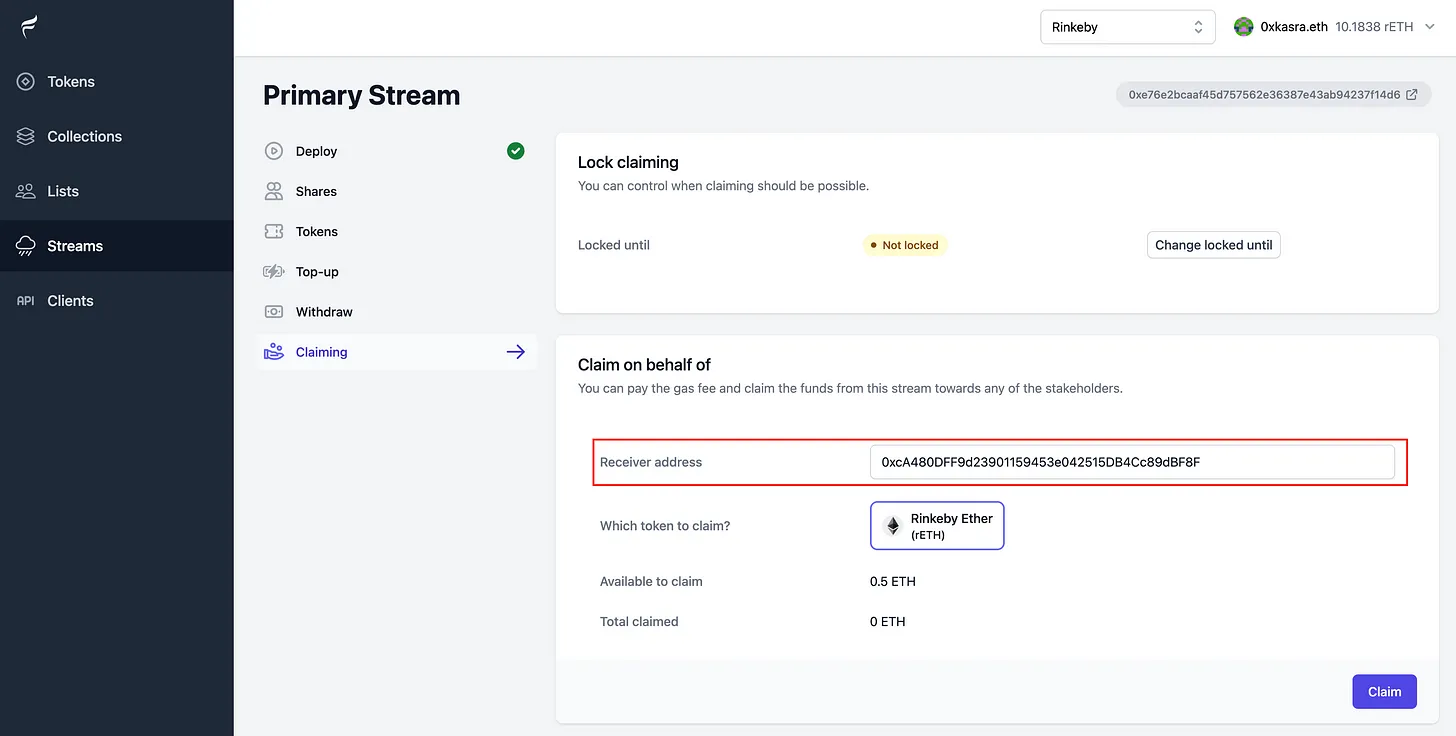Image resolution: width=1456 pixels, height=736 pixels.
Task: Click the API icon beside Clients
Action: [x=26, y=301]
